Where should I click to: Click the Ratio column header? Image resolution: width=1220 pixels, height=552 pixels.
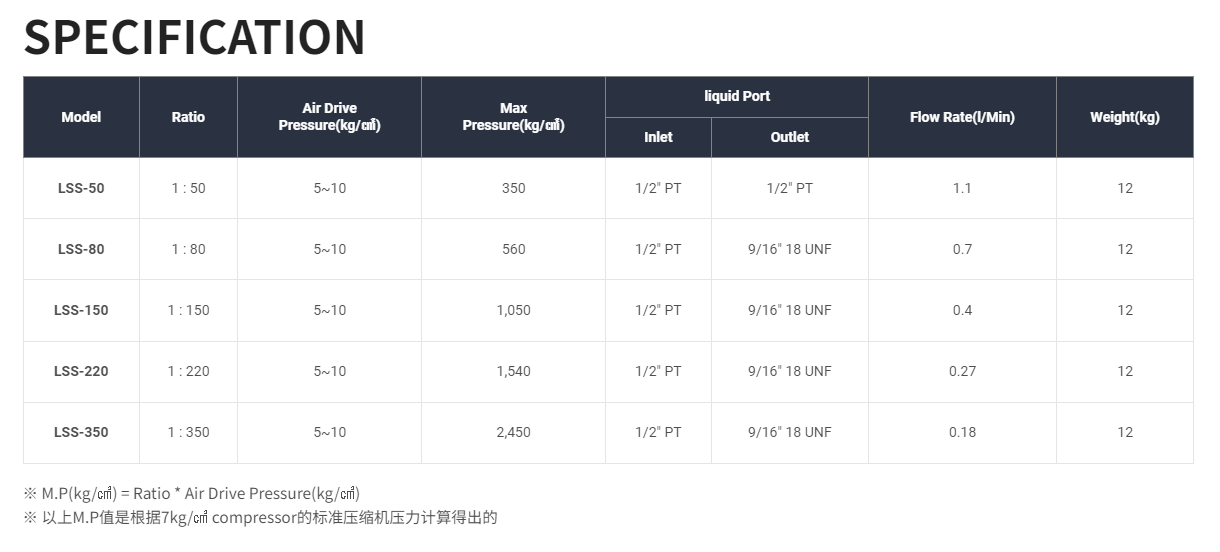pyautogui.click(x=188, y=117)
